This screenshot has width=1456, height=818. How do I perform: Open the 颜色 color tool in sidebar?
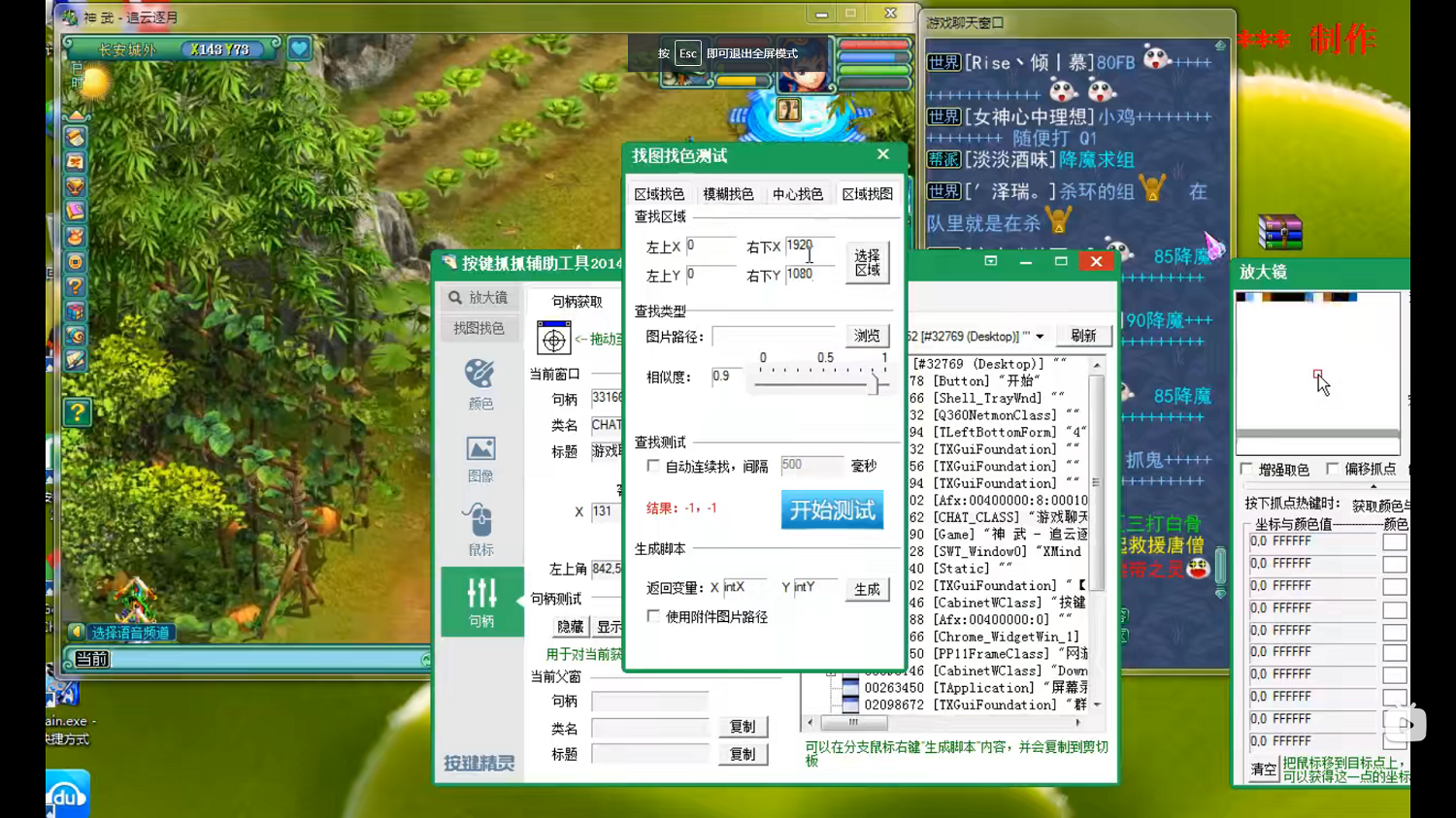480,383
